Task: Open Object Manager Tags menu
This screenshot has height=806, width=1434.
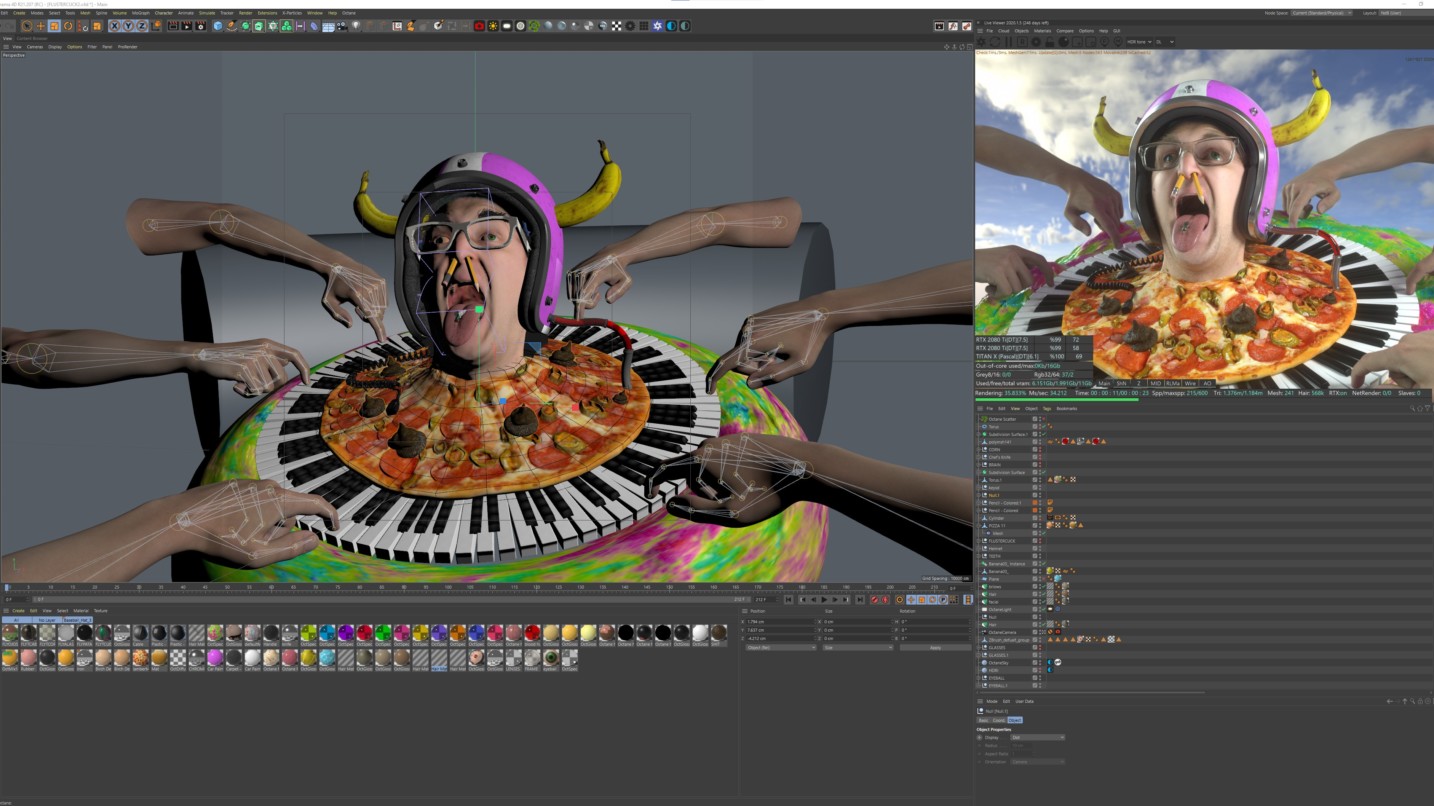Action: click(x=1047, y=408)
